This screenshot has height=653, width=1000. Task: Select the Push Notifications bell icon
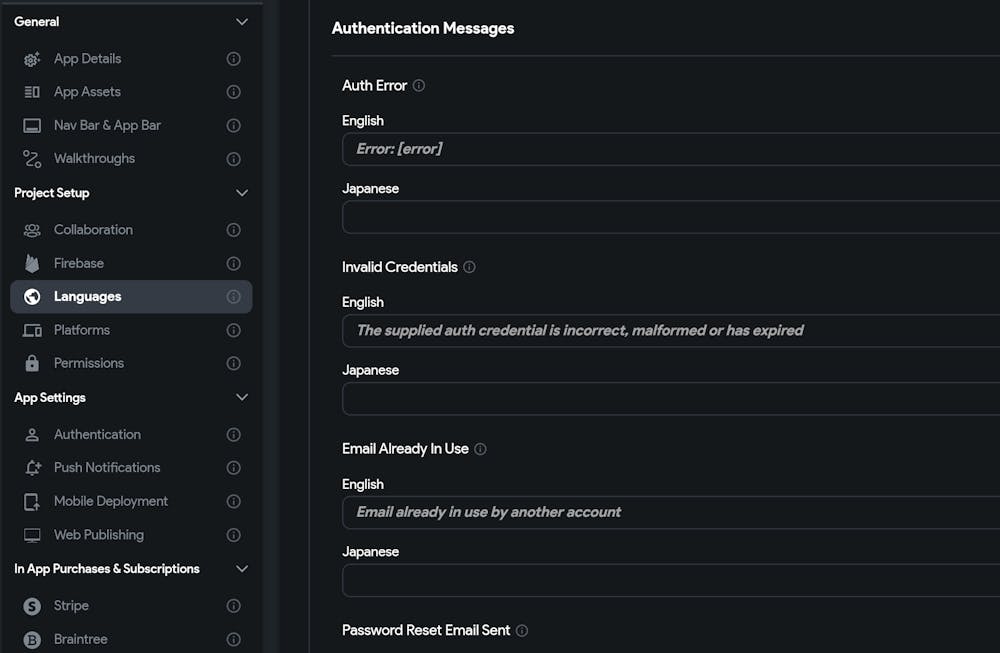click(x=31, y=467)
